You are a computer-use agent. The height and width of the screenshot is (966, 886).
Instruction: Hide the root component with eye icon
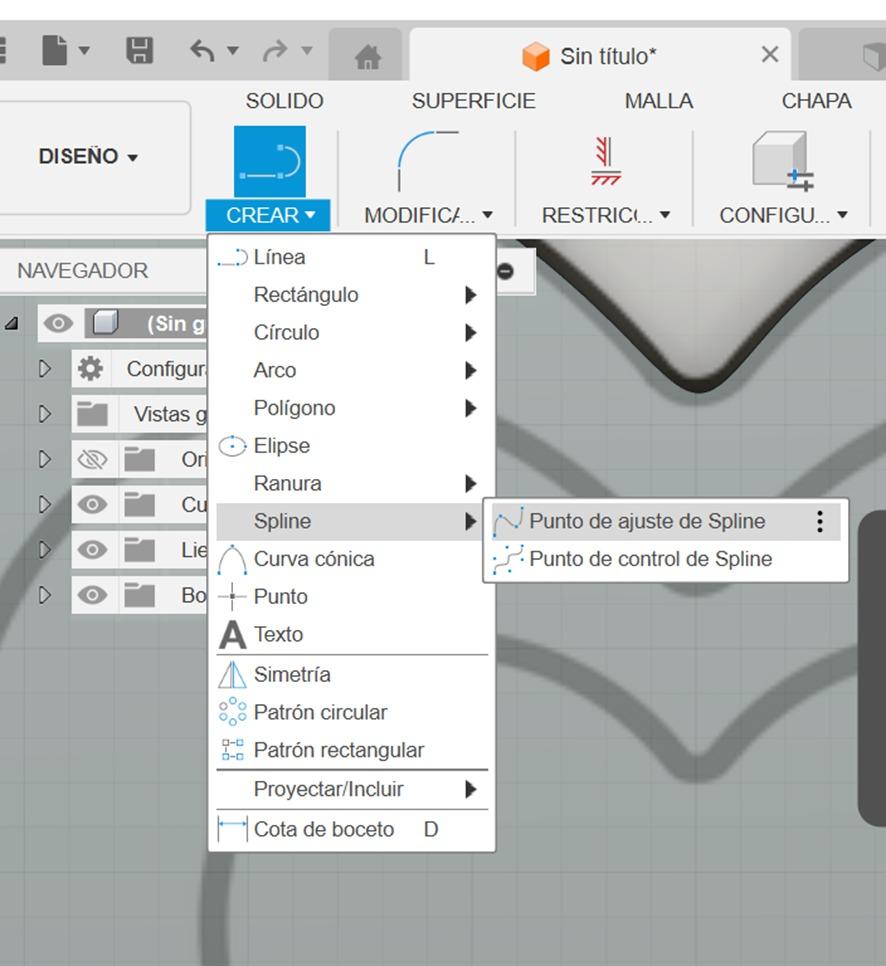tap(59, 324)
